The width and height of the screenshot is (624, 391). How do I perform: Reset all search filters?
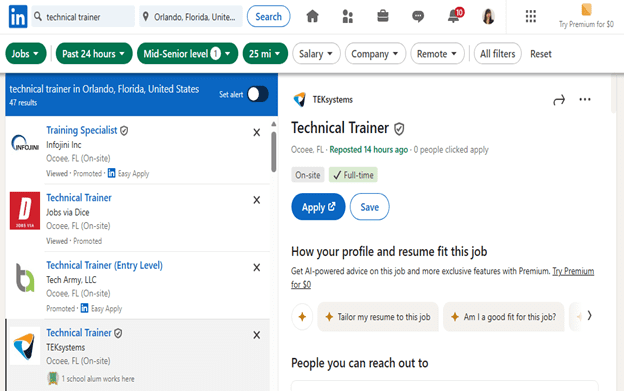tap(540, 54)
